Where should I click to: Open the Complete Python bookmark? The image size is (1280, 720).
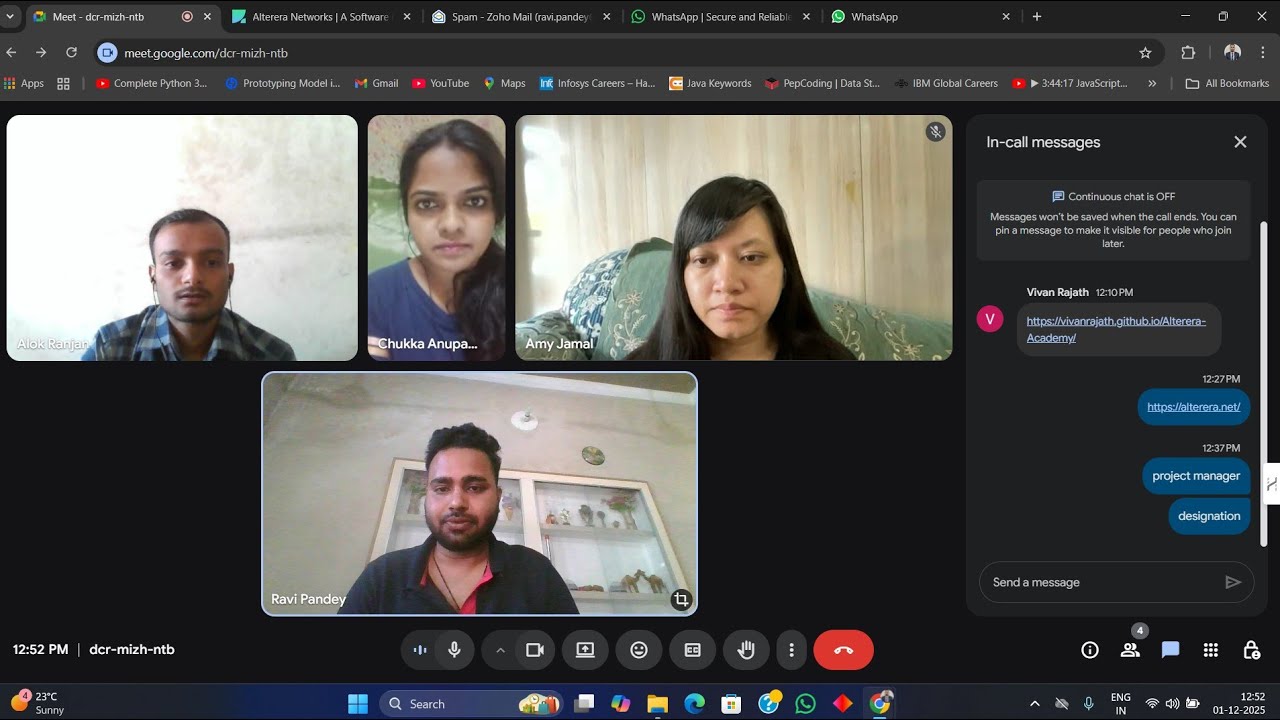(x=152, y=83)
